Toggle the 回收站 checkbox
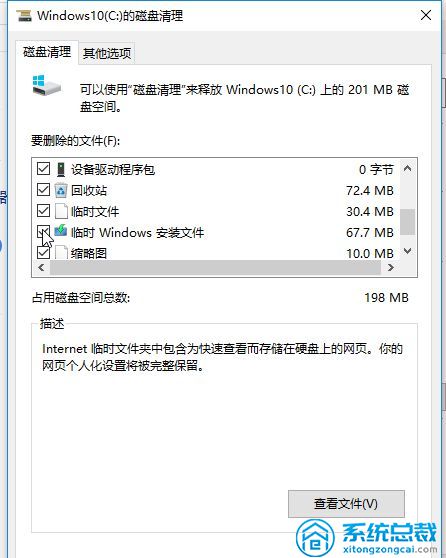446x558 pixels. (43, 190)
